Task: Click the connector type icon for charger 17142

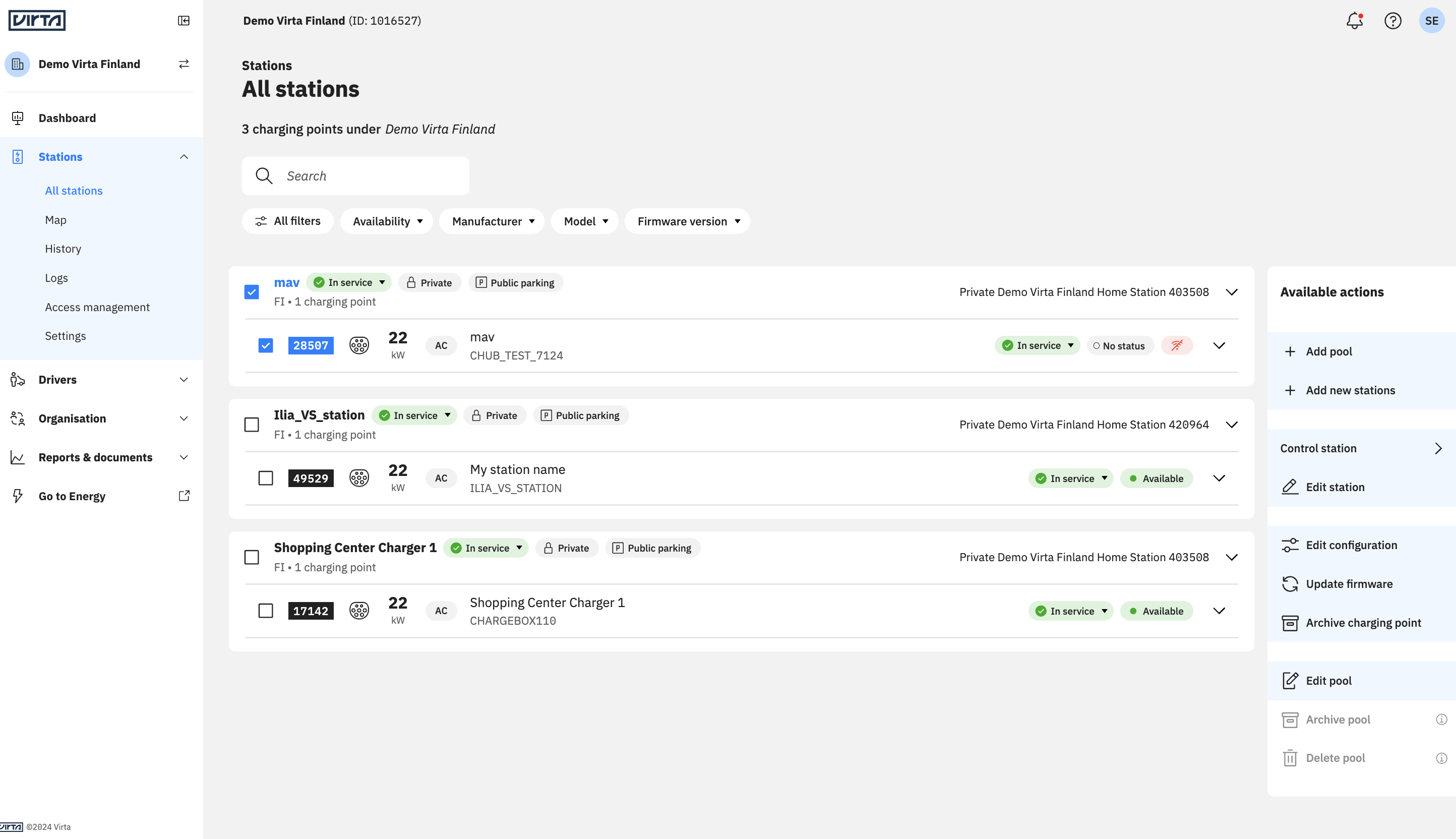Action: coord(359,611)
